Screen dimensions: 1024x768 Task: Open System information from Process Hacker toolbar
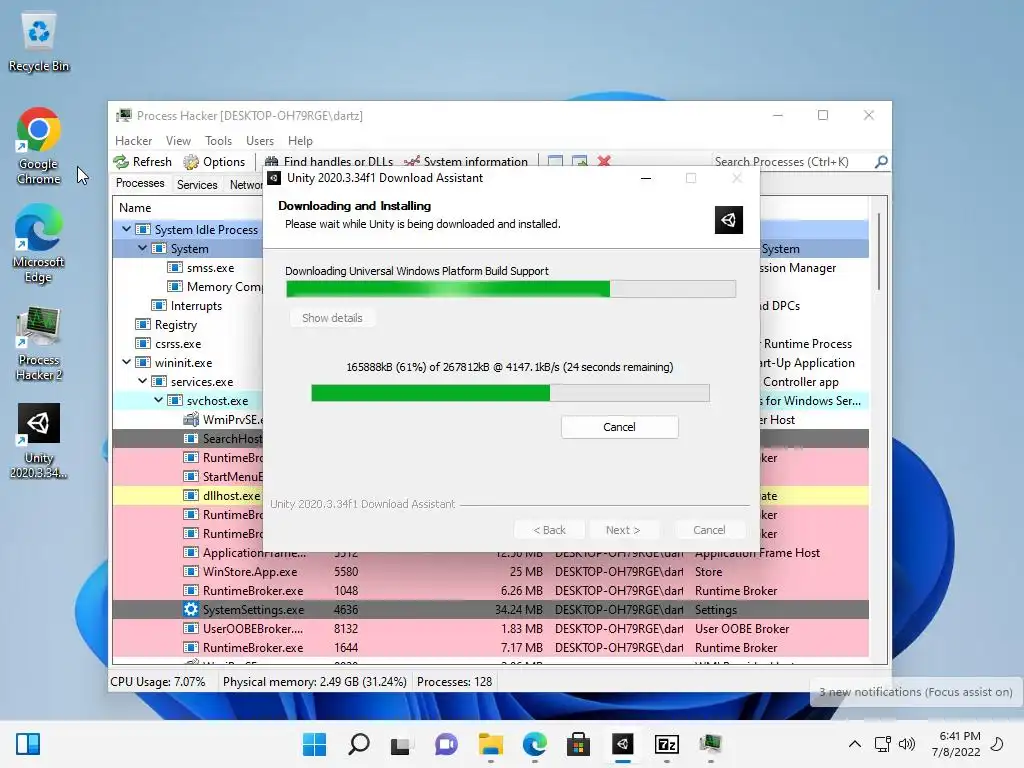click(466, 161)
